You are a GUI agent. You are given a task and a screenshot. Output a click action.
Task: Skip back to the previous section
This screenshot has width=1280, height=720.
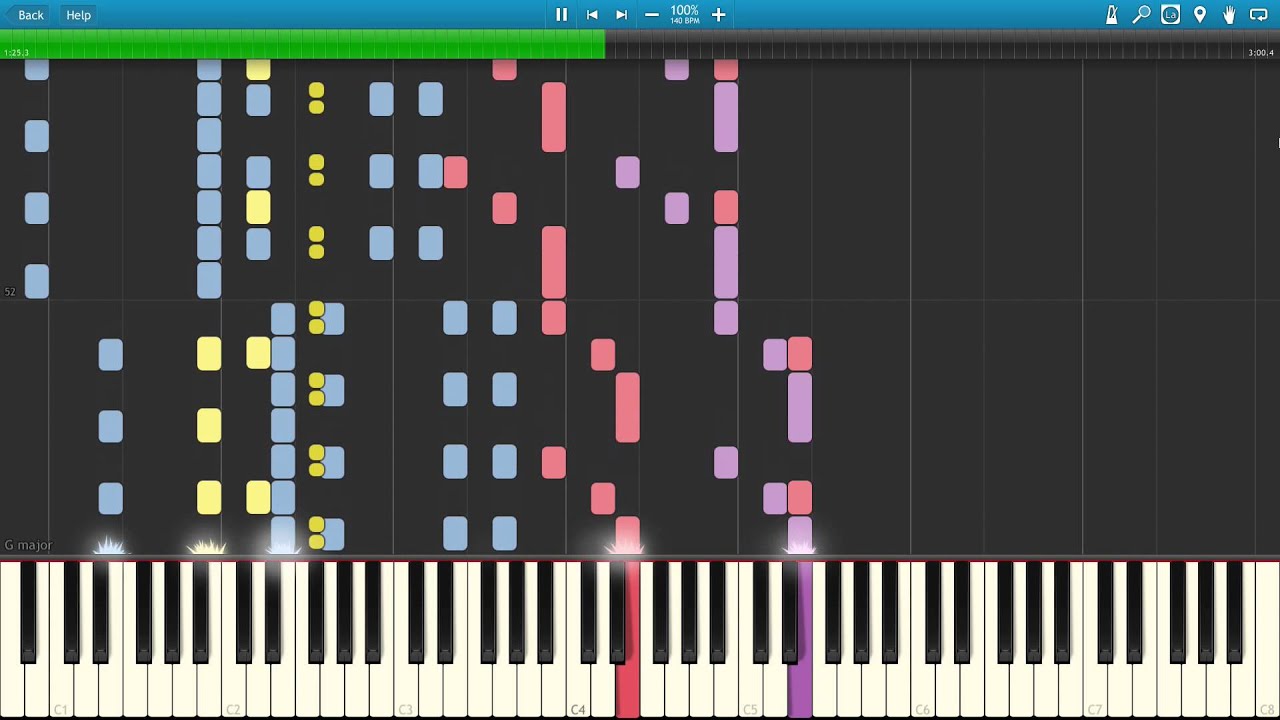click(592, 15)
